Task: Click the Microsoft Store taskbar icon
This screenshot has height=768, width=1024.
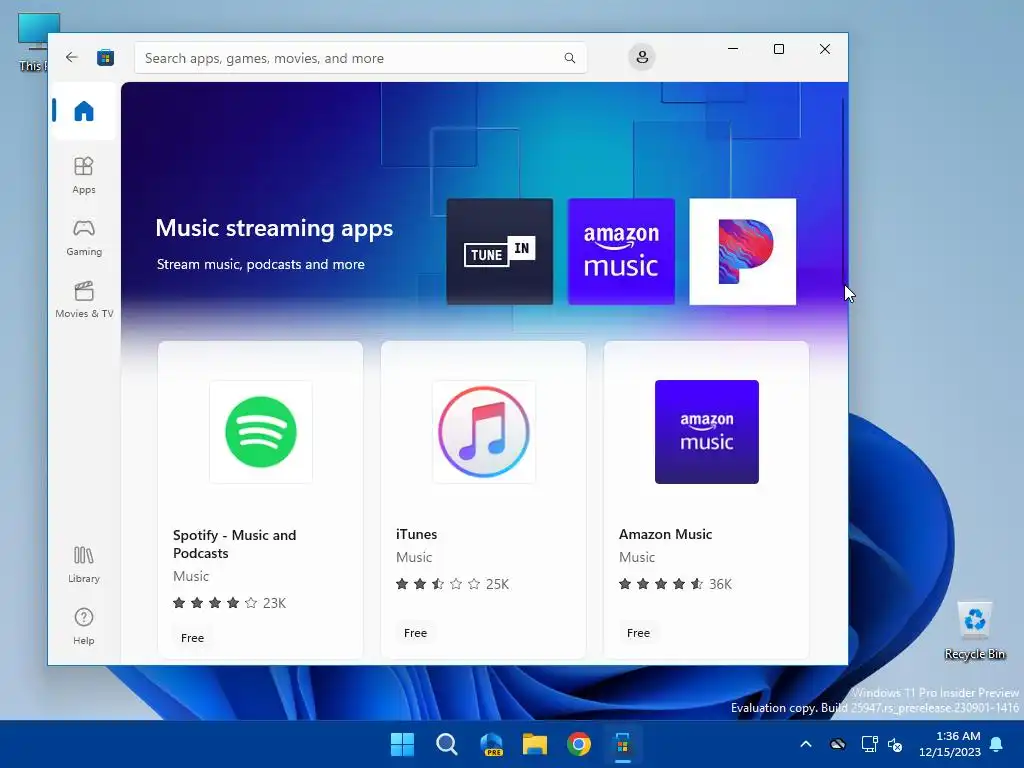Action: pyautogui.click(x=623, y=744)
